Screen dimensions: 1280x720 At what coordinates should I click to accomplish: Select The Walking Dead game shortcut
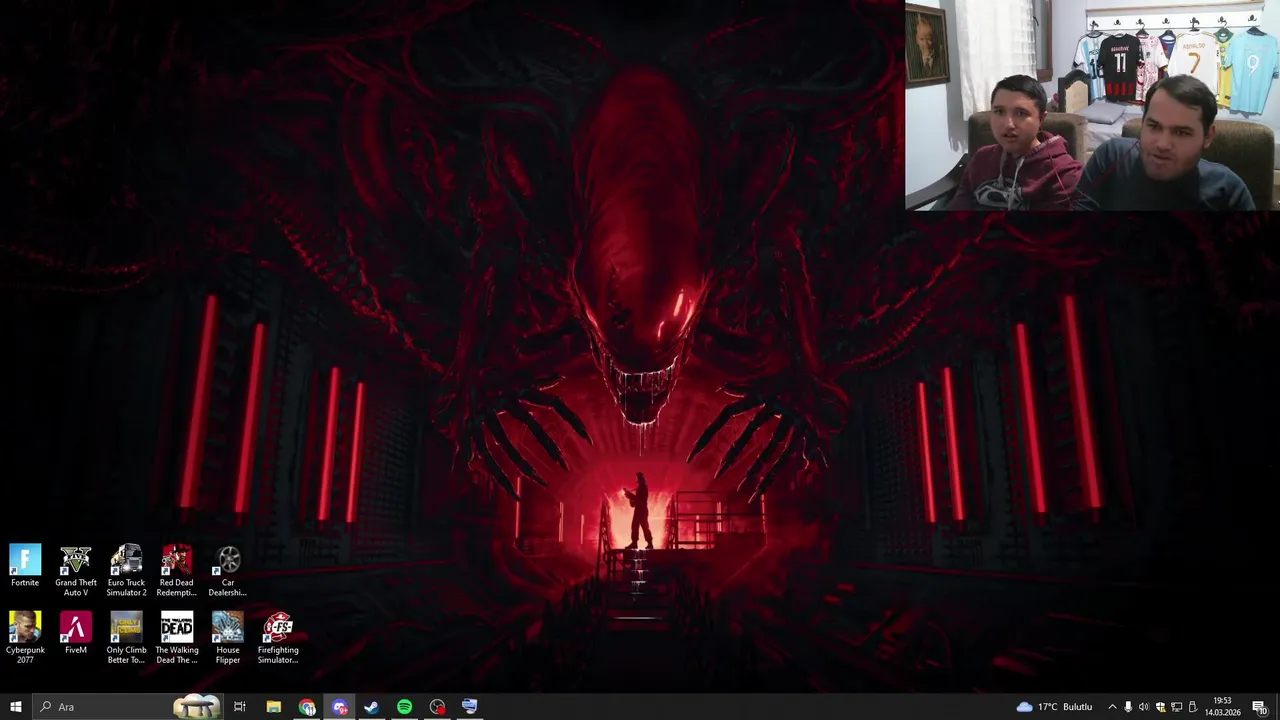176,638
